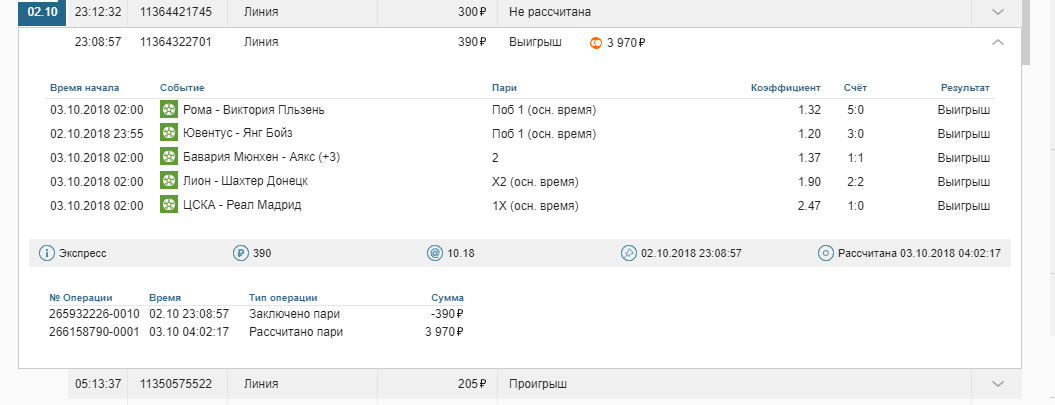Collapse bet 11364322701 details
The width and height of the screenshot is (1055, 405).
(x=998, y=42)
